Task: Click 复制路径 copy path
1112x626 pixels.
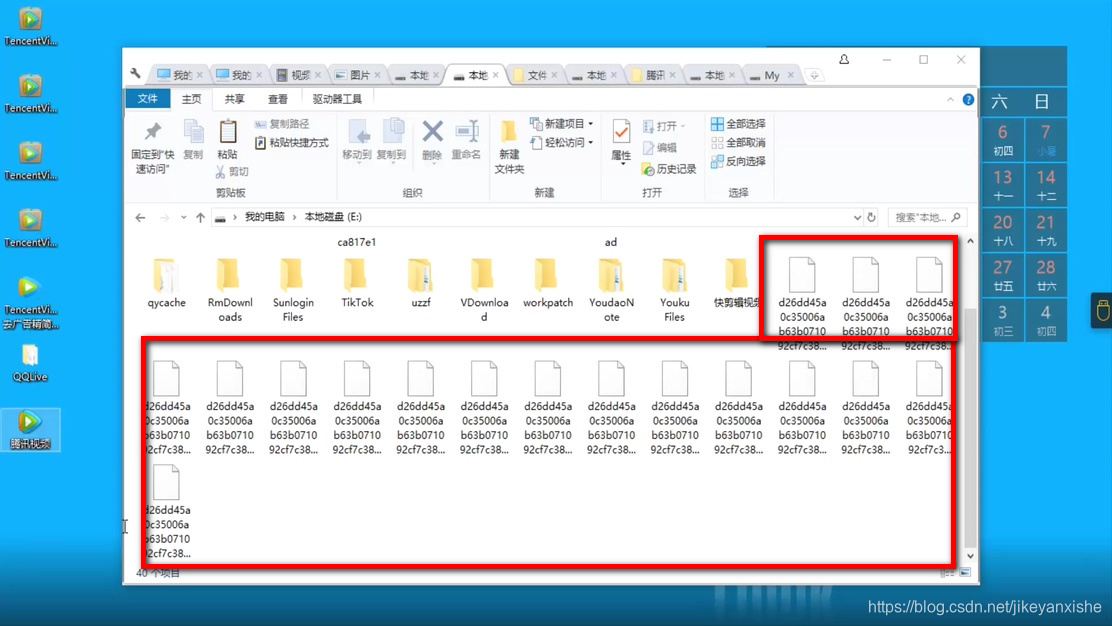Action: tap(282, 123)
